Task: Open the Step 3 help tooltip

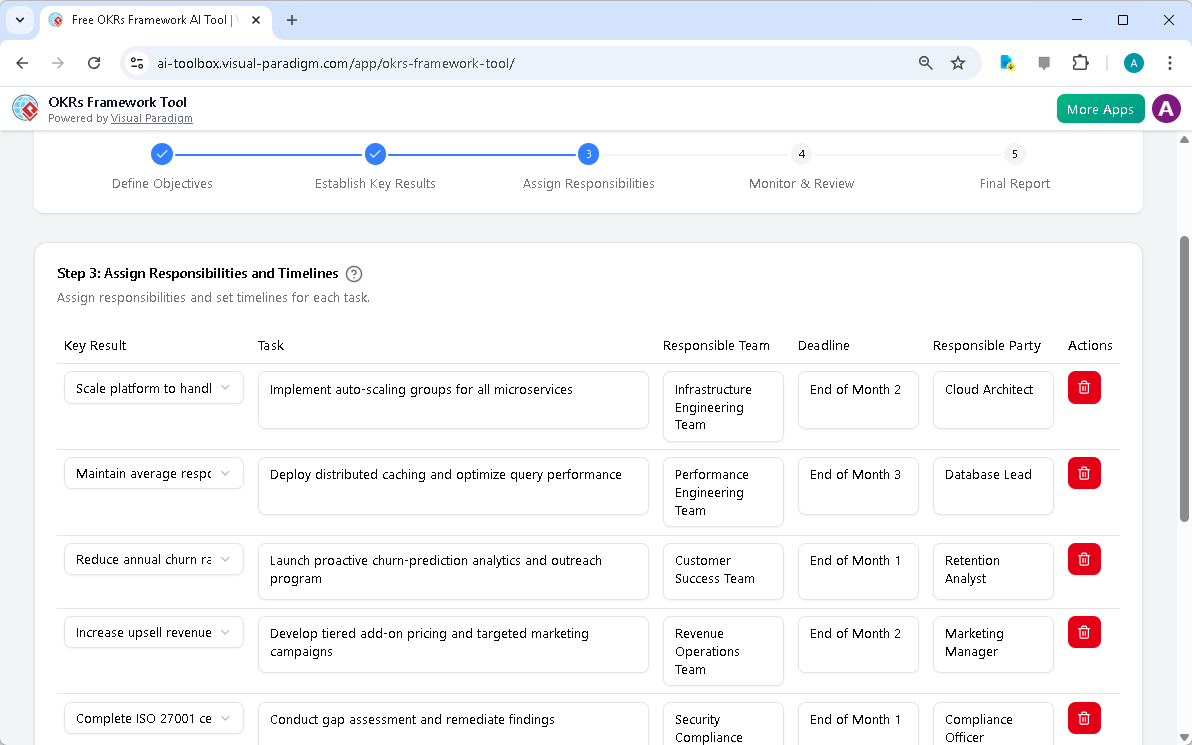Action: 353,273
